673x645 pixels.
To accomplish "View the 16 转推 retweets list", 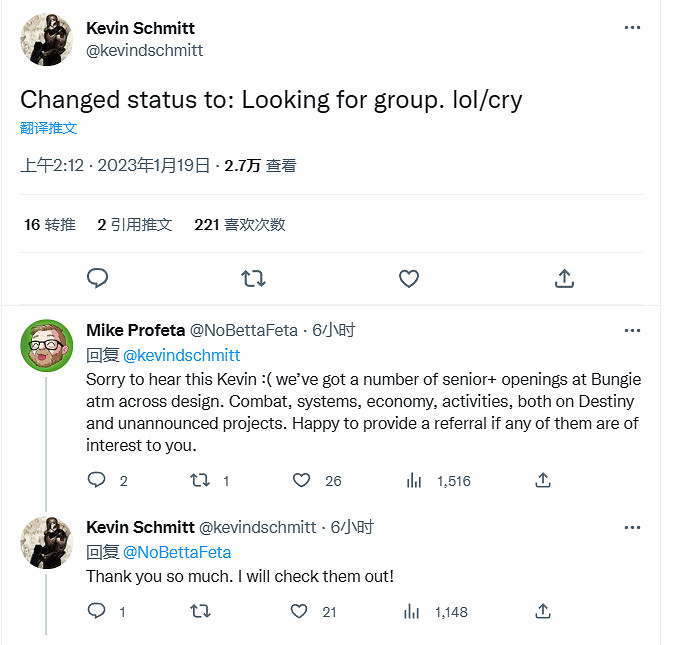I will tap(50, 225).
